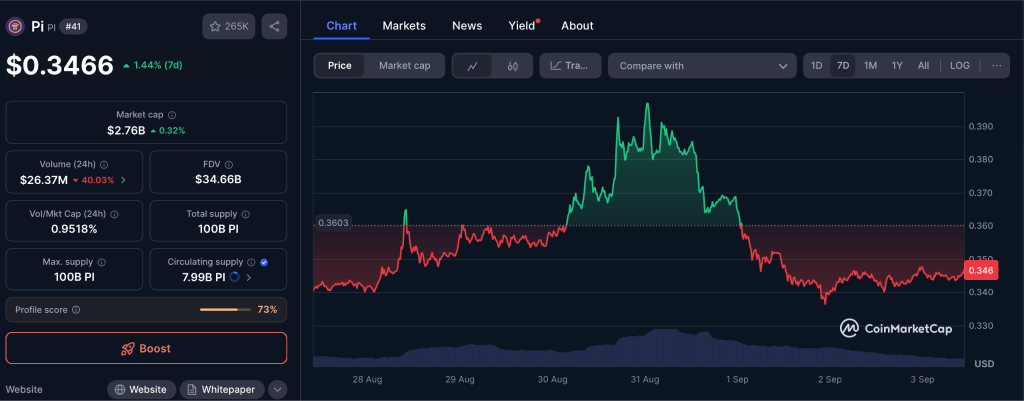The width and height of the screenshot is (1024, 401).
Task: Open the News tab
Action: pos(467,26)
